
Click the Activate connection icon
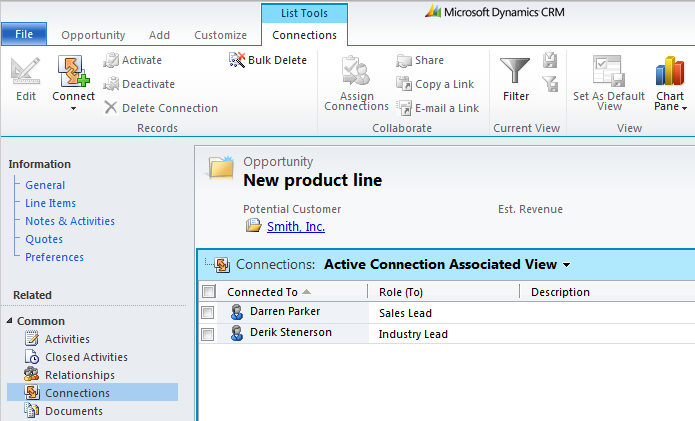(x=112, y=60)
